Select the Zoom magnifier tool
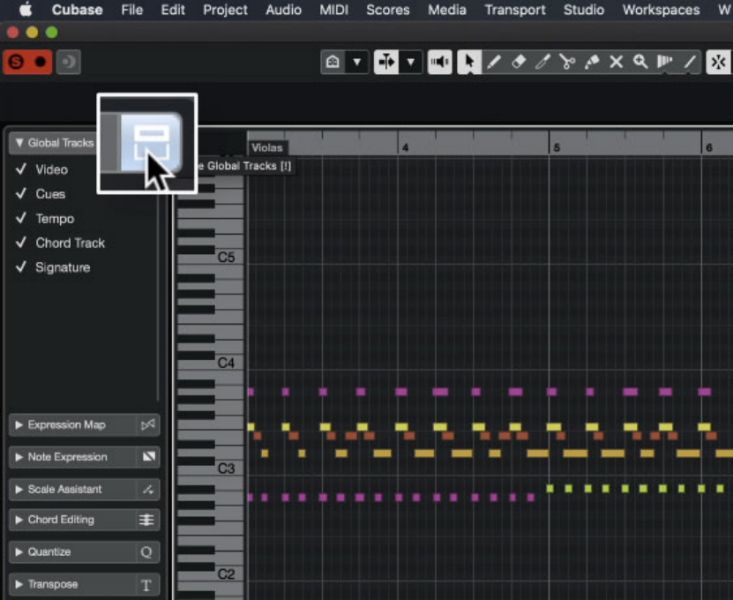The width and height of the screenshot is (733, 600). click(640, 62)
